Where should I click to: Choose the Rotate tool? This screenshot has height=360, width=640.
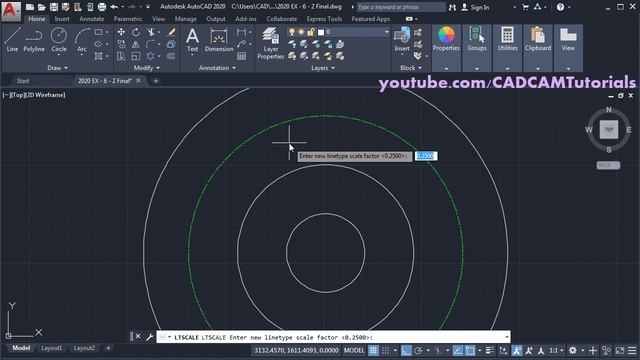tap(136, 32)
